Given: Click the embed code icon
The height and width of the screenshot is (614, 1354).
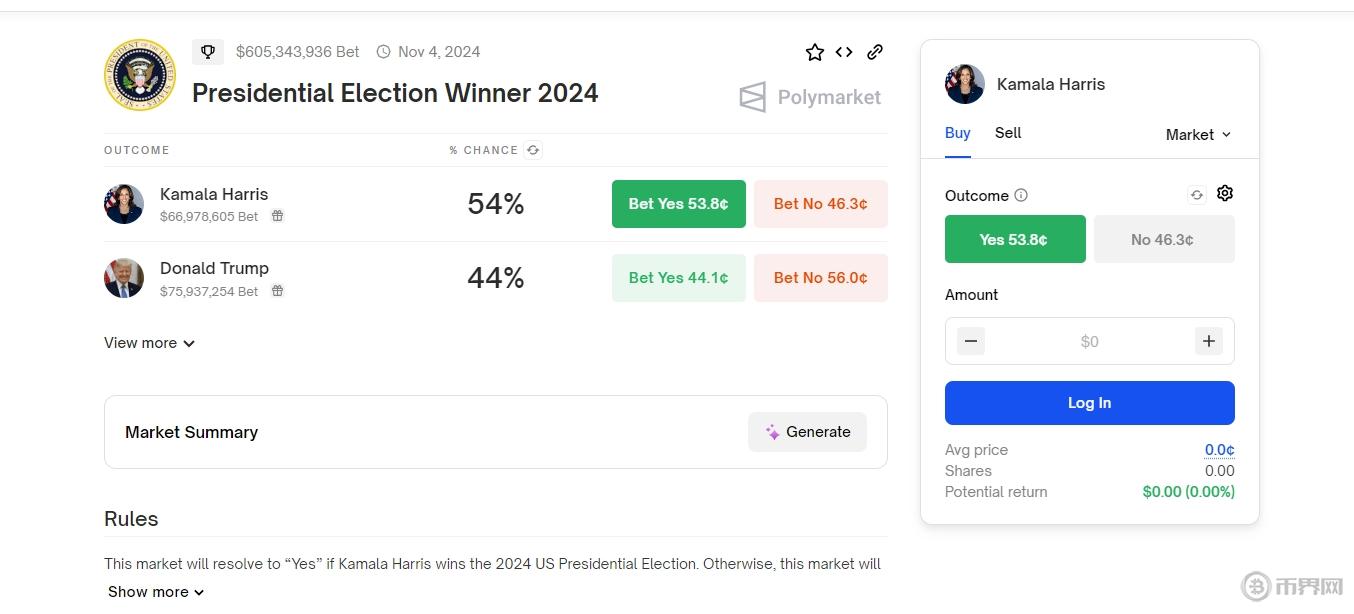Looking at the screenshot, I should pyautogui.click(x=844, y=52).
